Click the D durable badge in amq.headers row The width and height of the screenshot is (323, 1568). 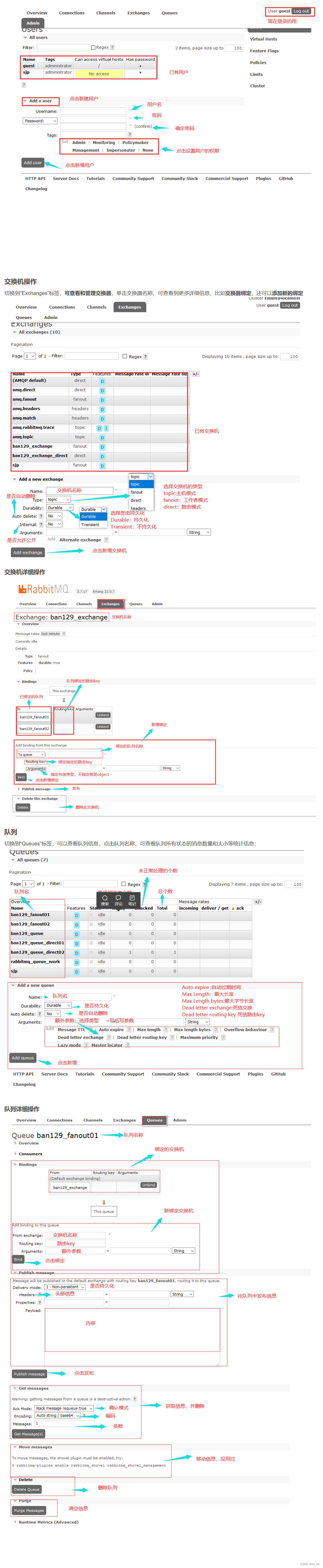[x=102, y=410]
